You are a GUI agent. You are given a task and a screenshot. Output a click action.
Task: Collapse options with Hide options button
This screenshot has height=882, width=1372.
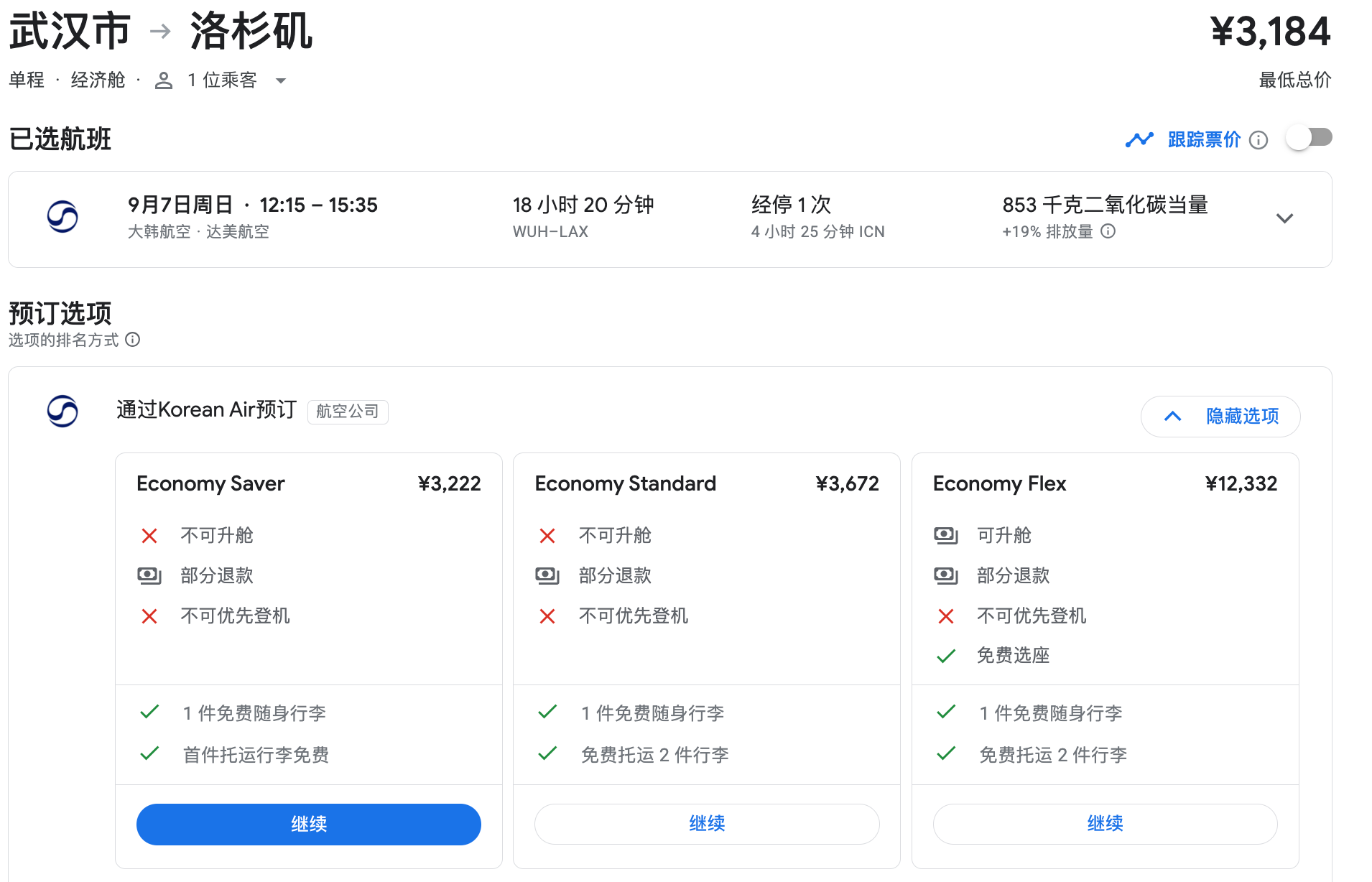[x=1220, y=416]
